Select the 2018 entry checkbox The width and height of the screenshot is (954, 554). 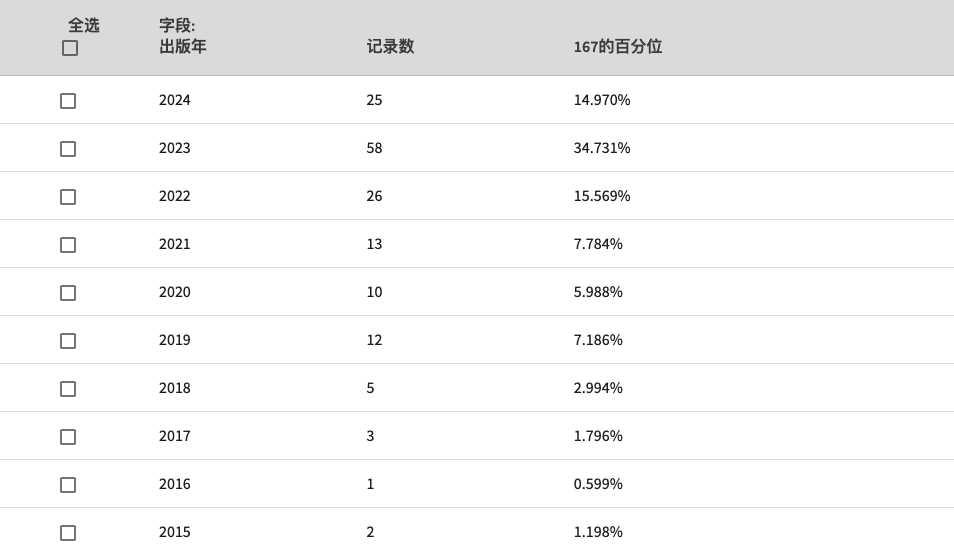pos(68,389)
